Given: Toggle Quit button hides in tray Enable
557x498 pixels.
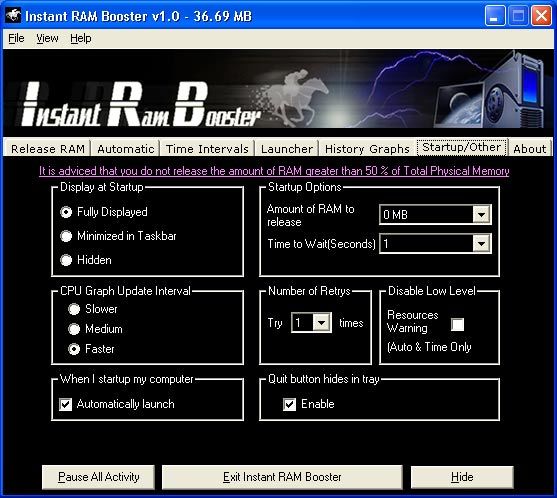Looking at the screenshot, I should coord(289,404).
